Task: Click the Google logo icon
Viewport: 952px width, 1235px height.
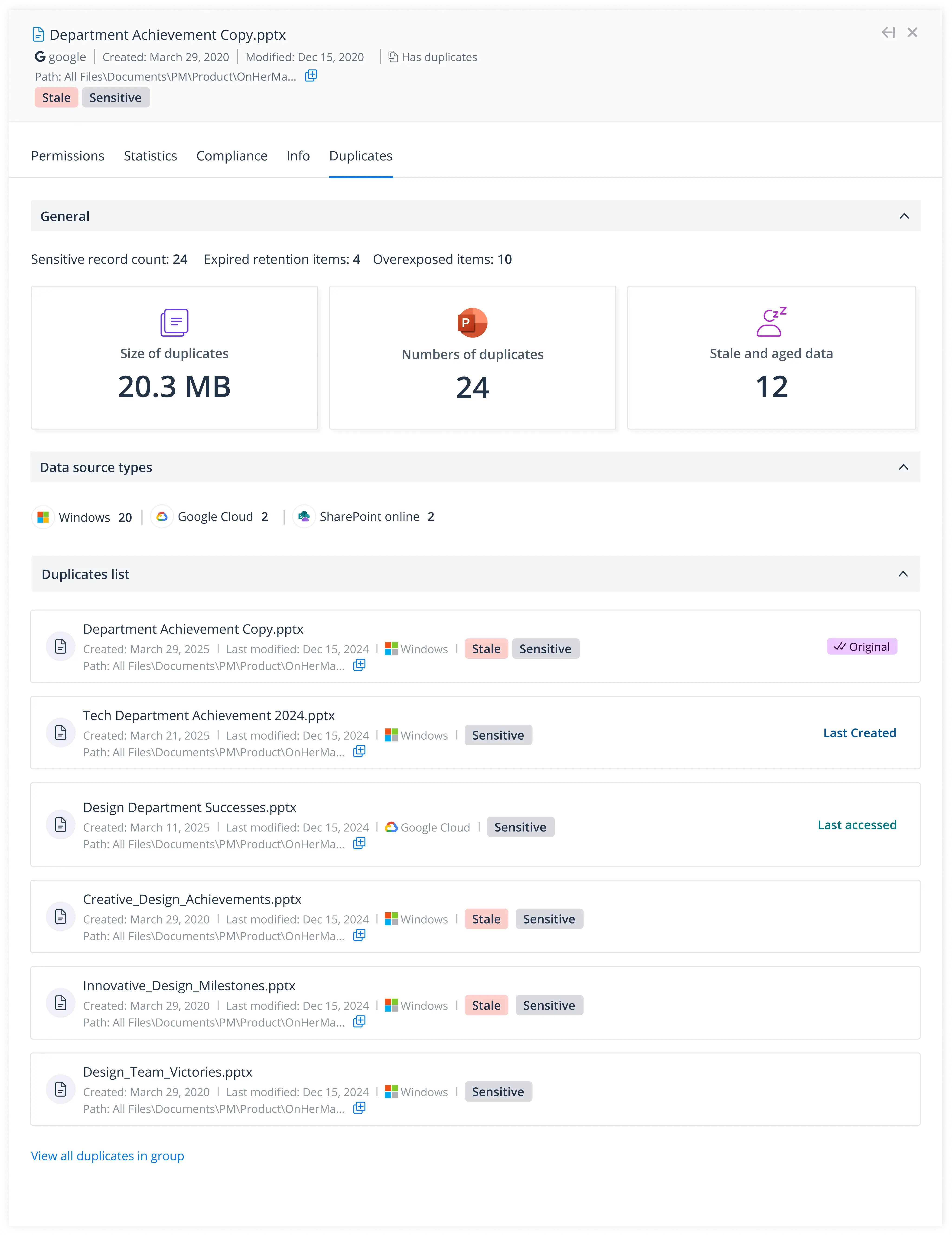Action: pos(40,57)
